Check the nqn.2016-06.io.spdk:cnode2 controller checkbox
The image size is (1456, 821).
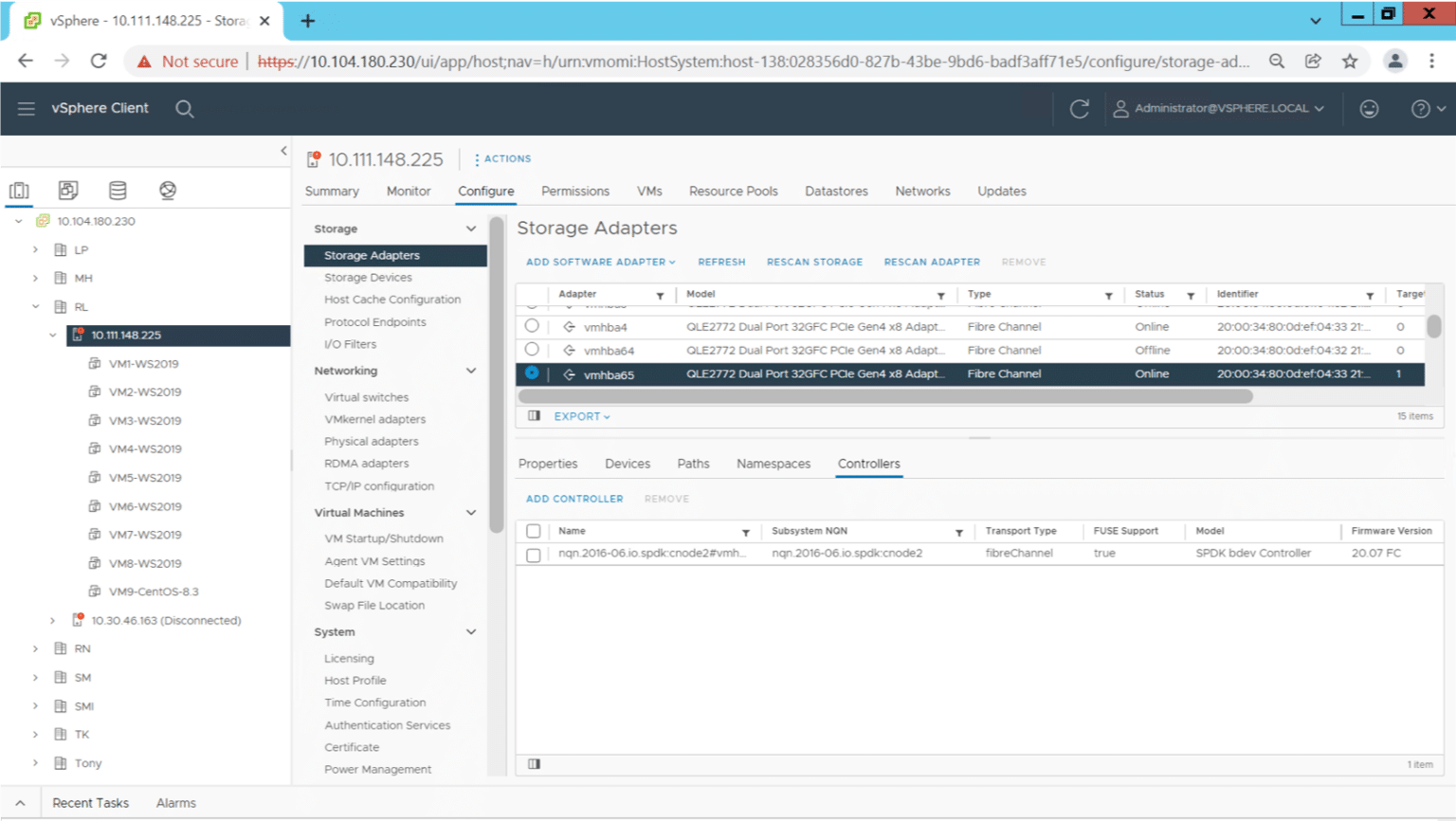(x=534, y=556)
